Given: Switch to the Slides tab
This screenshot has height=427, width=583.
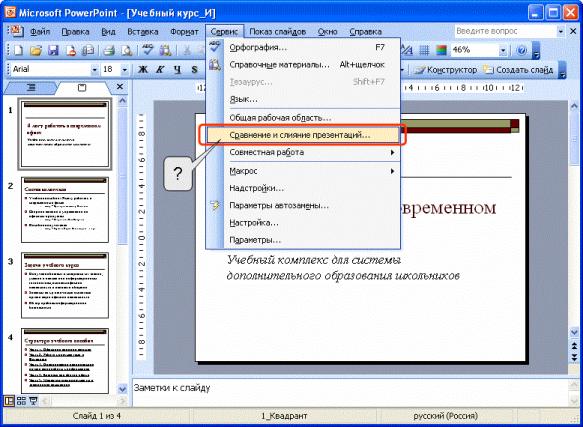Looking at the screenshot, I should [82, 88].
